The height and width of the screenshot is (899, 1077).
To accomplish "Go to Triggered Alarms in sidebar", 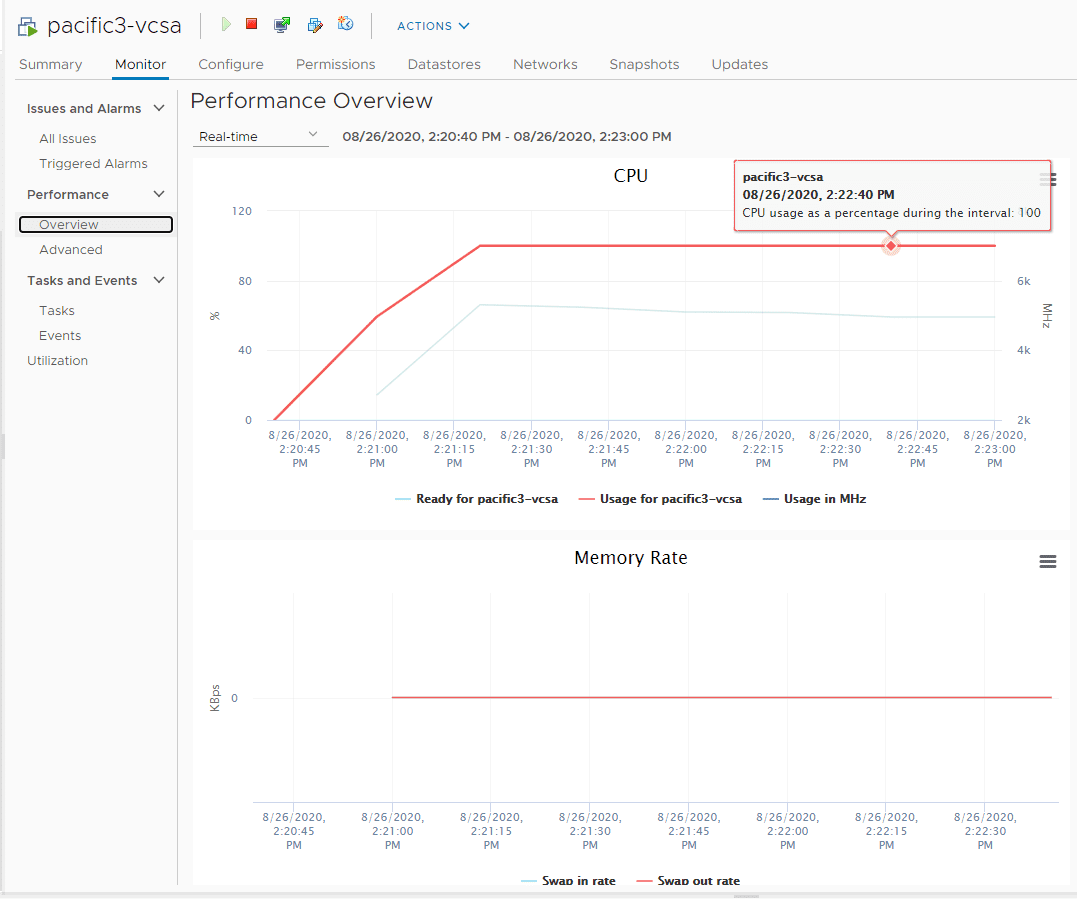I will click(93, 164).
